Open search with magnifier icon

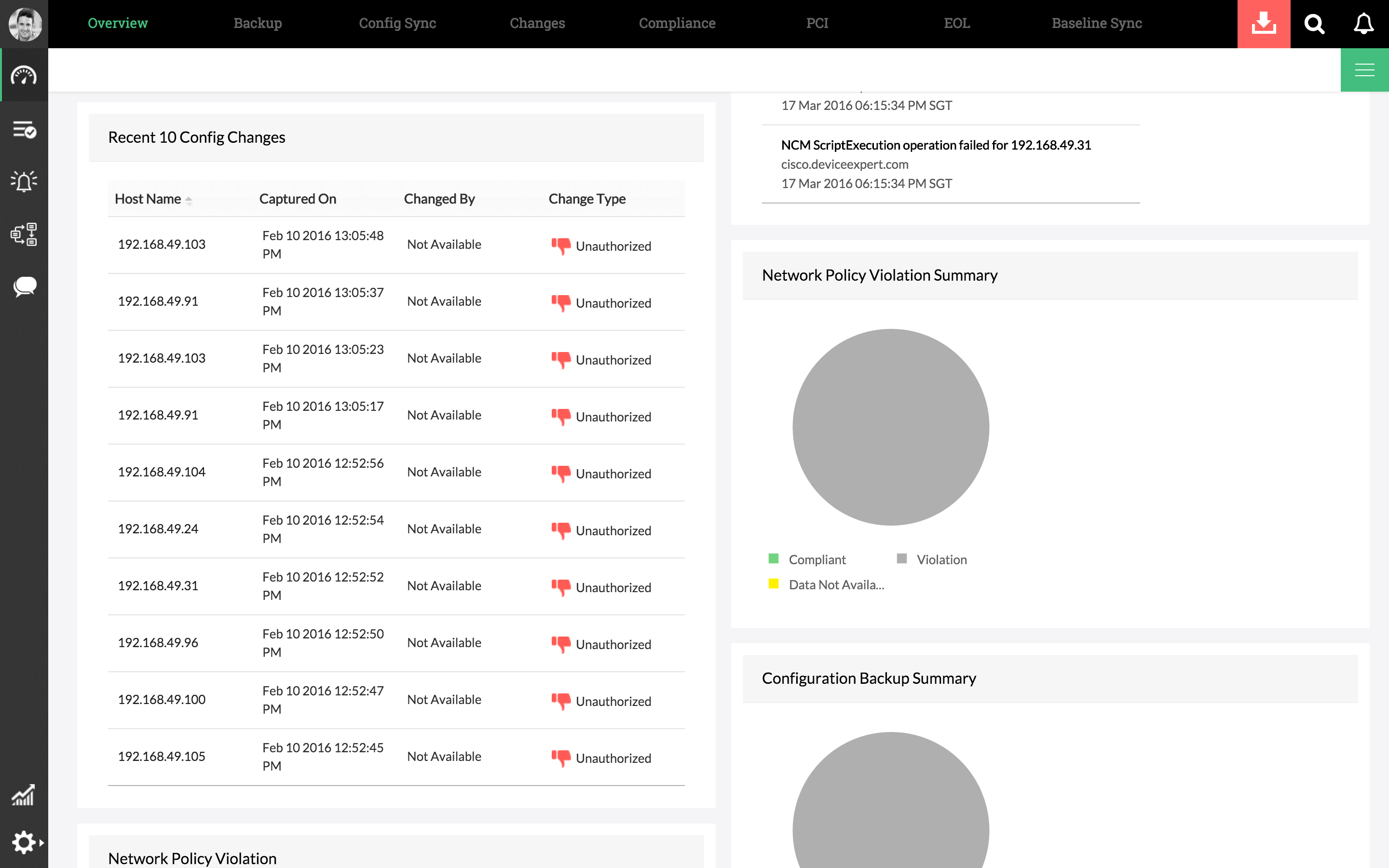(x=1314, y=24)
